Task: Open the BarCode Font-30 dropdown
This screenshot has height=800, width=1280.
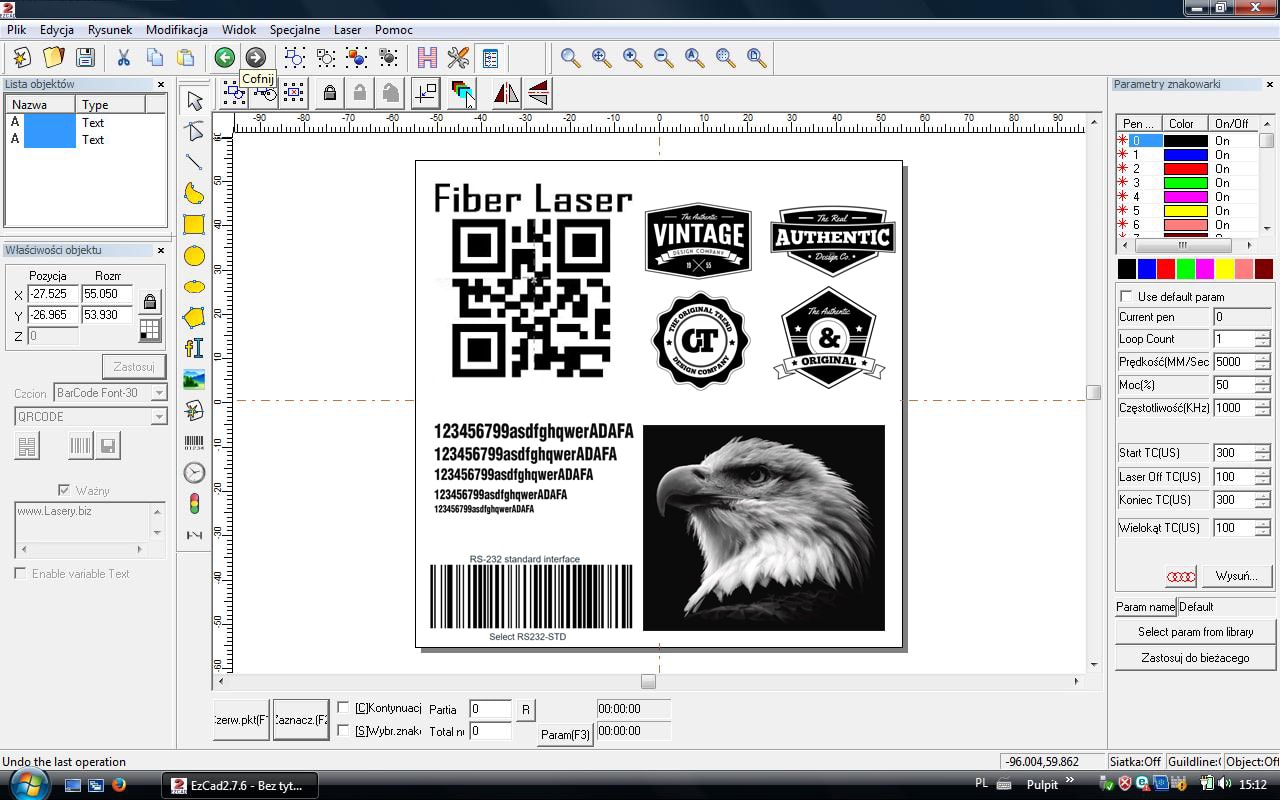Action: (x=159, y=393)
